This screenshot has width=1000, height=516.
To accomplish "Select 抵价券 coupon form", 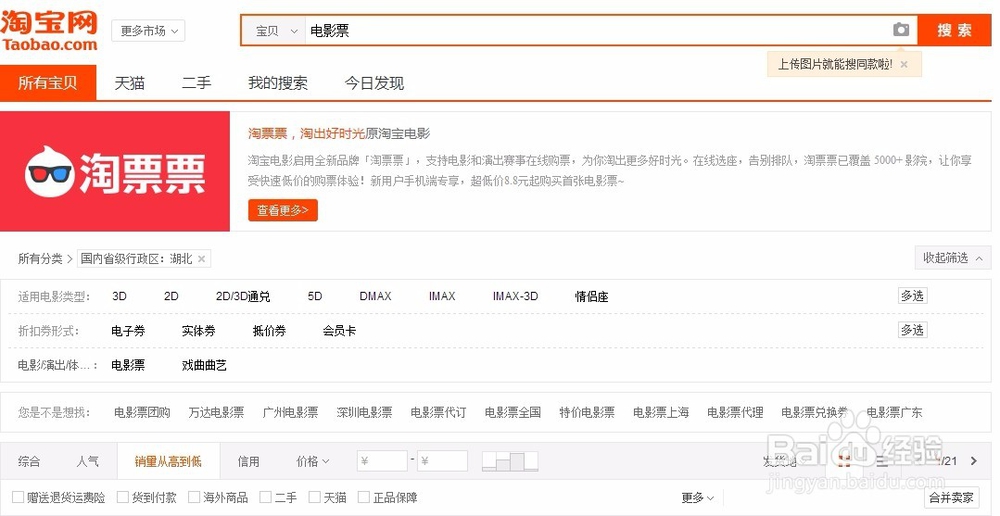I will pyautogui.click(x=269, y=331).
